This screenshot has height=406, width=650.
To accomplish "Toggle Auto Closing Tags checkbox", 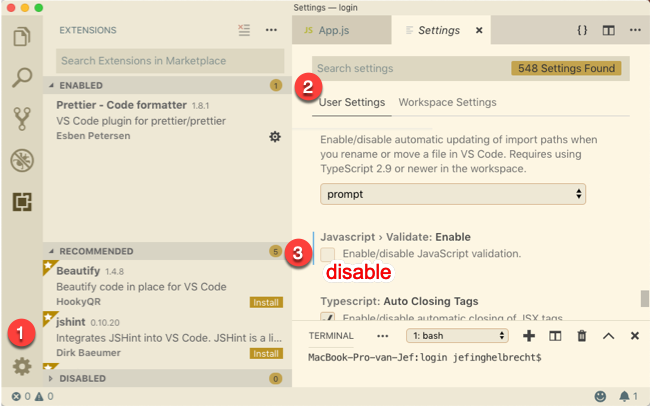I will tap(327, 316).
